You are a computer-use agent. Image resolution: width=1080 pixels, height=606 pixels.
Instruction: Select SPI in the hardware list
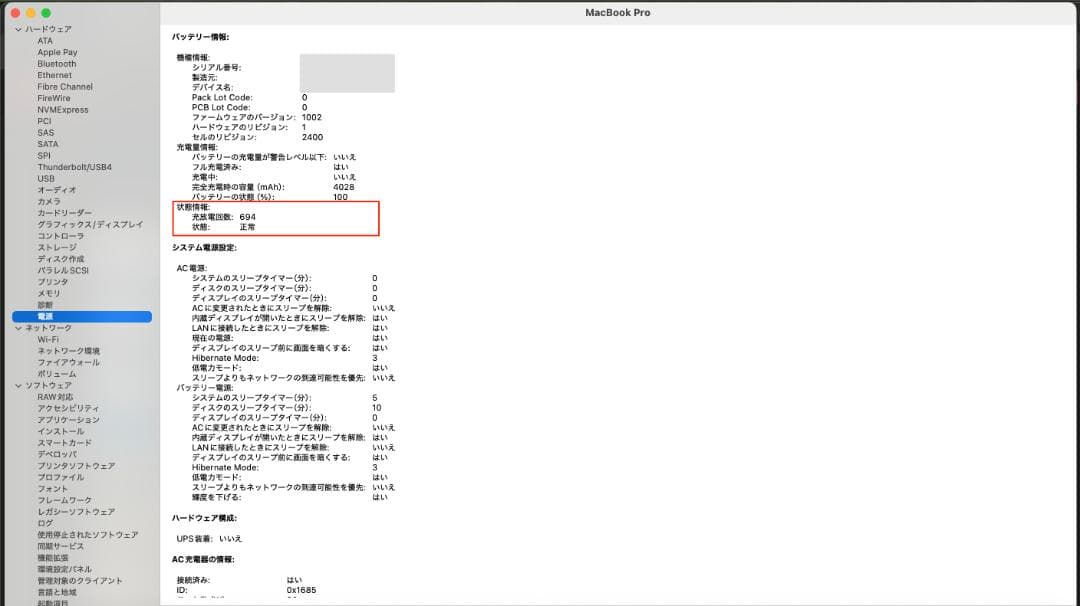coord(44,156)
